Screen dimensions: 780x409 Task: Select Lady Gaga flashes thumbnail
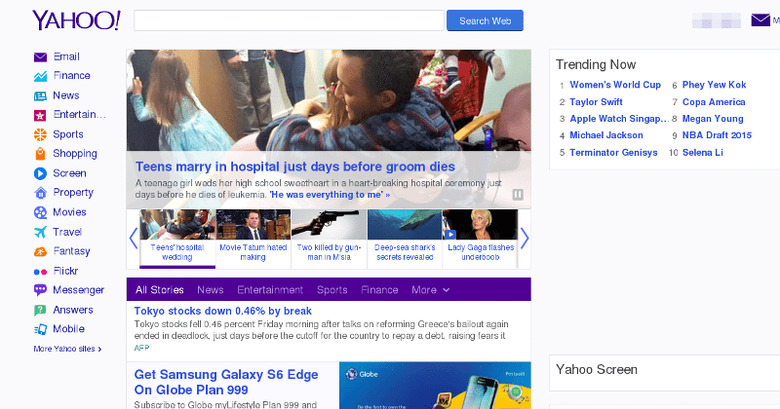pyautogui.click(x=480, y=238)
